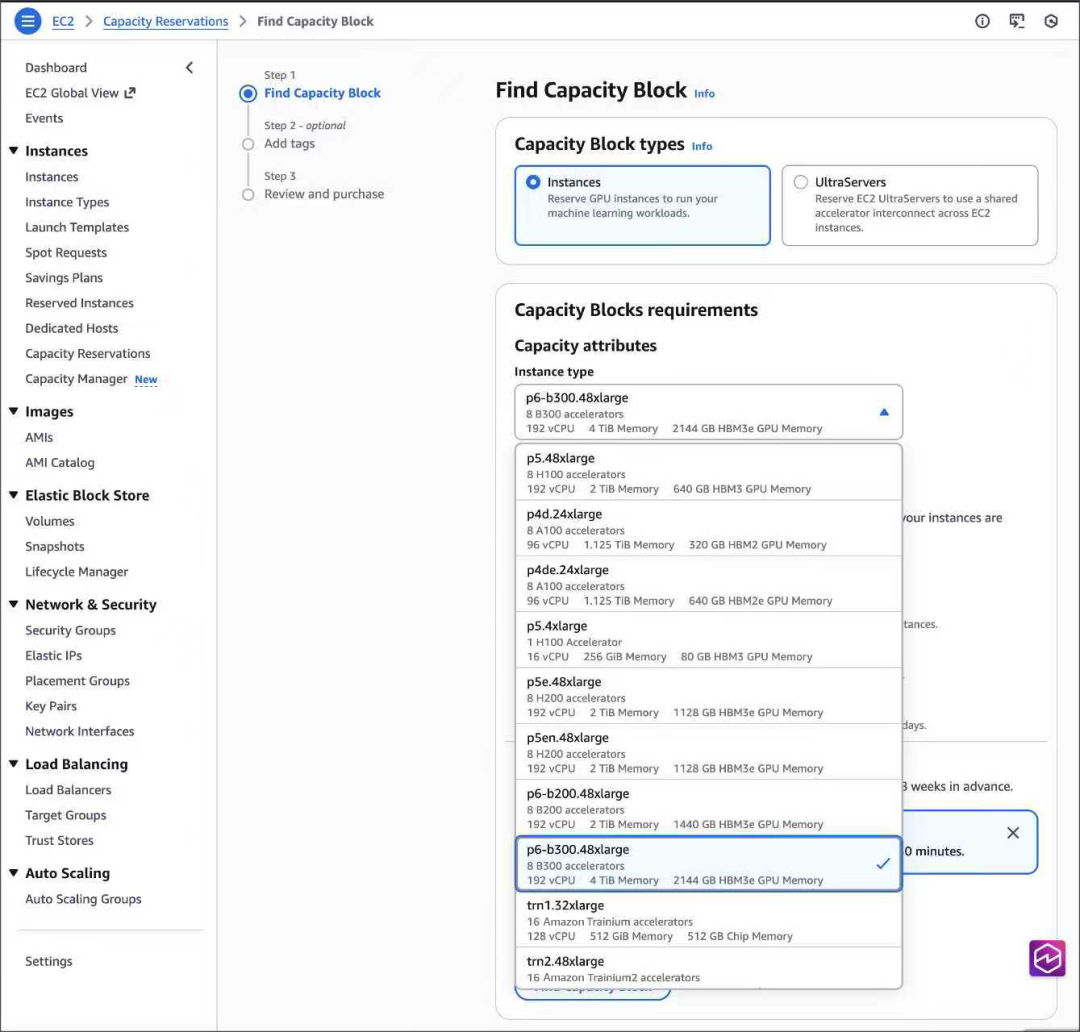
Task: Pick the checked p6-b300.48xlarge list option
Action: (x=708, y=864)
